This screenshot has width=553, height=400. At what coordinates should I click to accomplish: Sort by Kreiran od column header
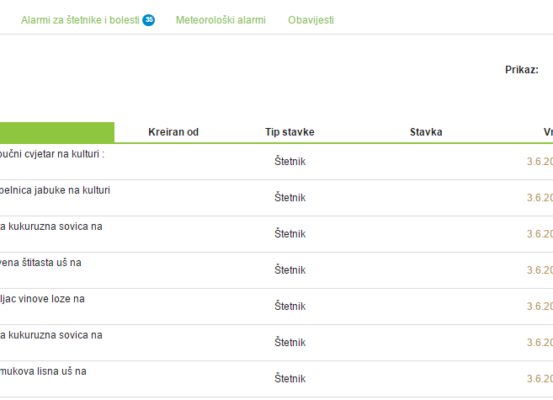(173, 132)
